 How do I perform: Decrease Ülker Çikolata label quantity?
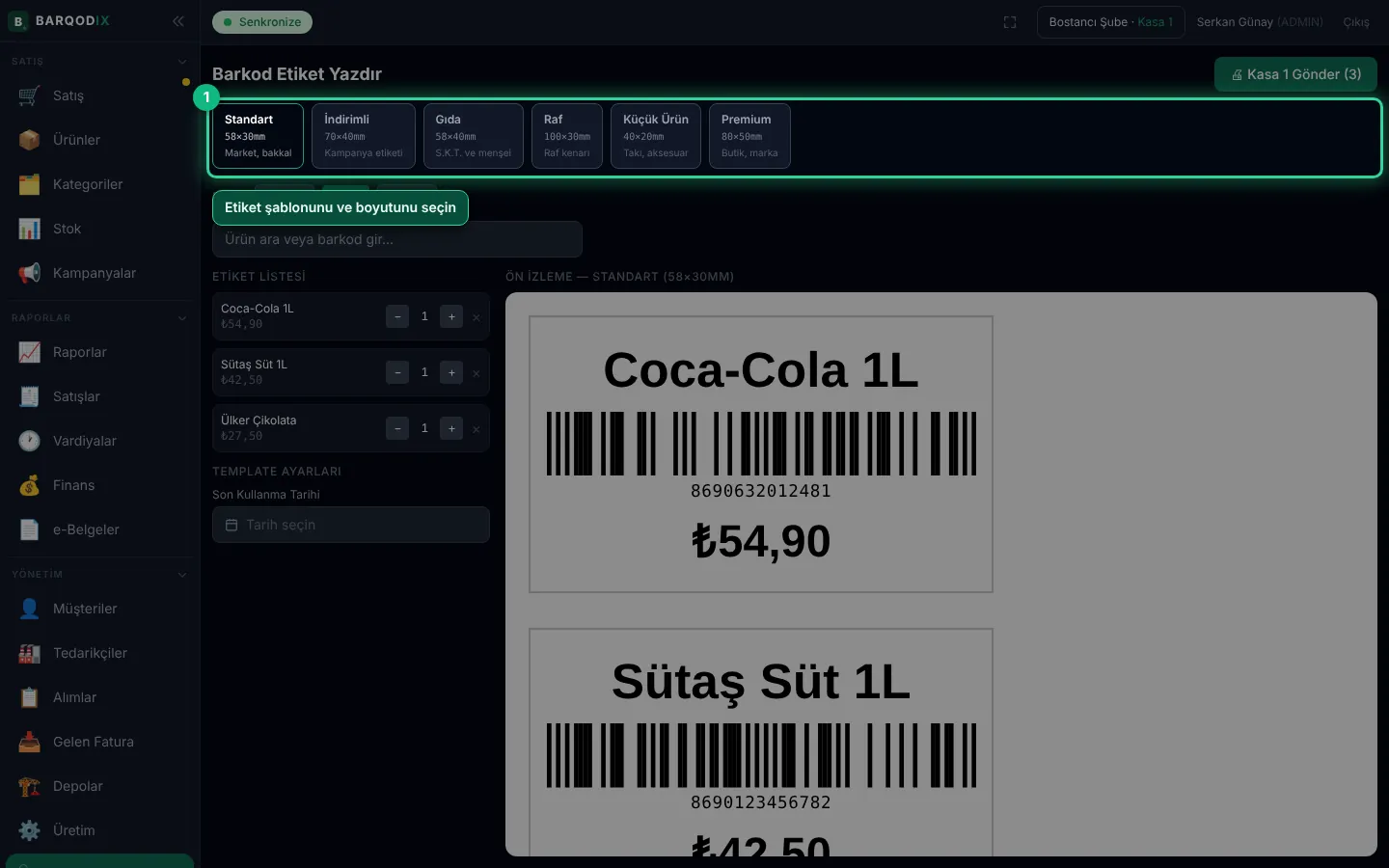397,428
